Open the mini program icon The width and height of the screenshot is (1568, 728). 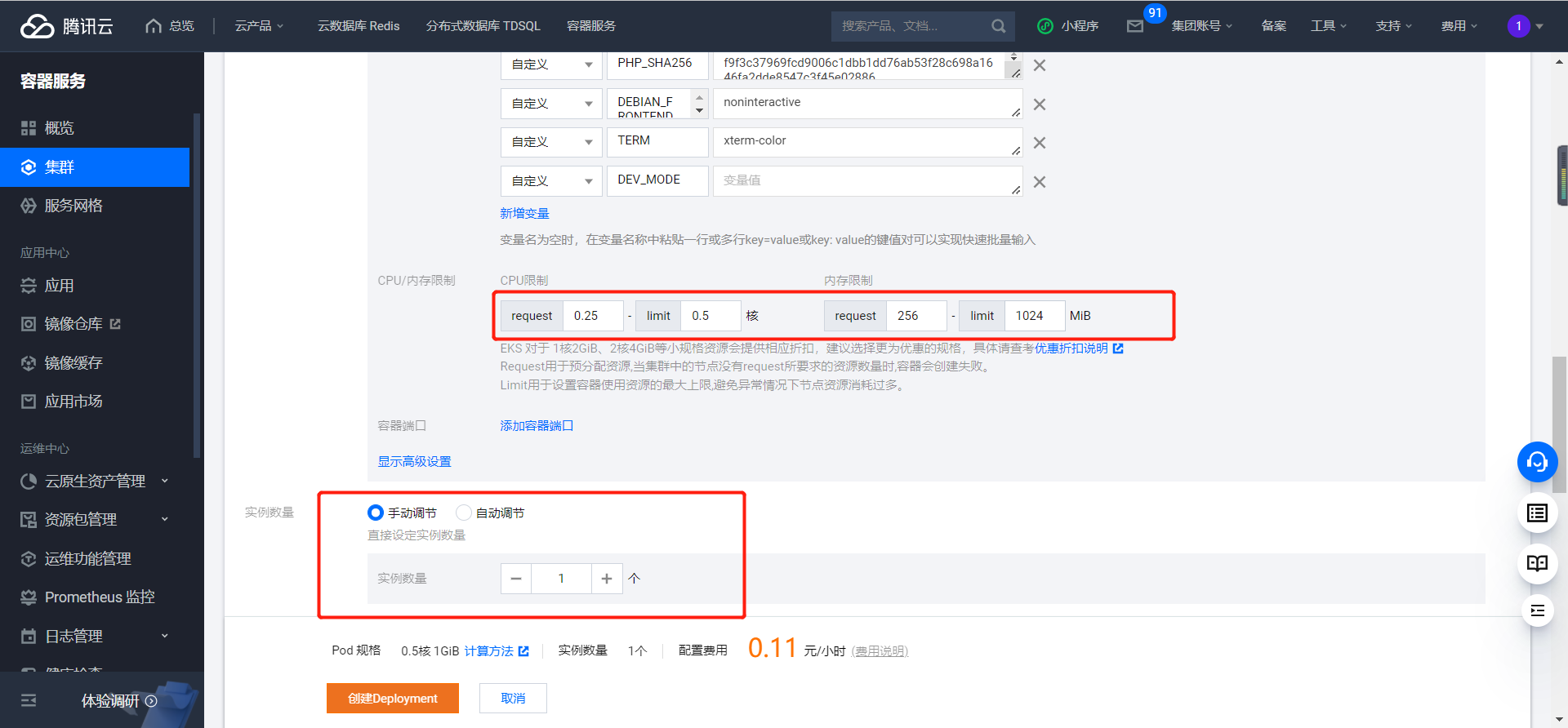[x=1045, y=26]
